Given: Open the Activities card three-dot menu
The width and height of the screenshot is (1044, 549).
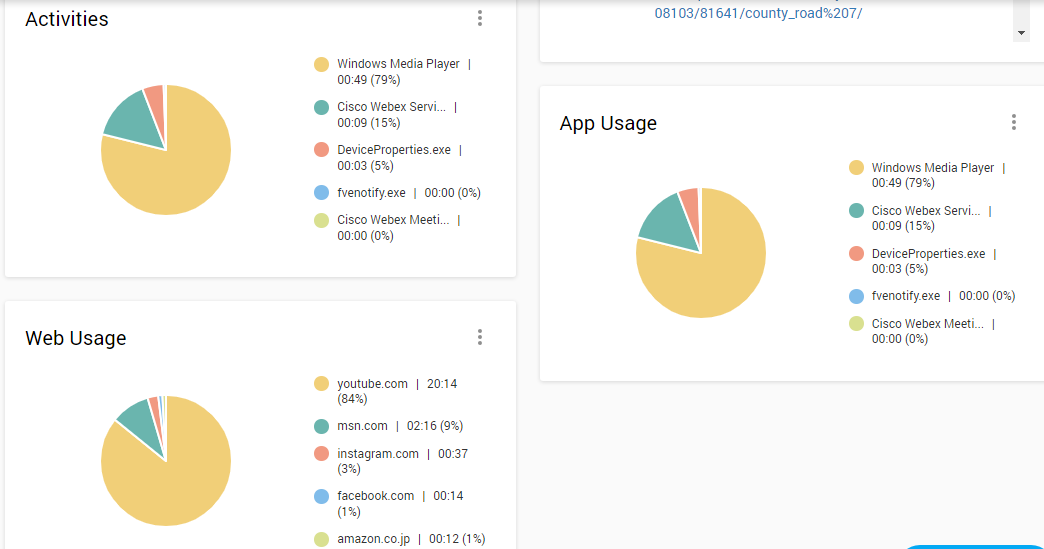Looking at the screenshot, I should (479, 19).
